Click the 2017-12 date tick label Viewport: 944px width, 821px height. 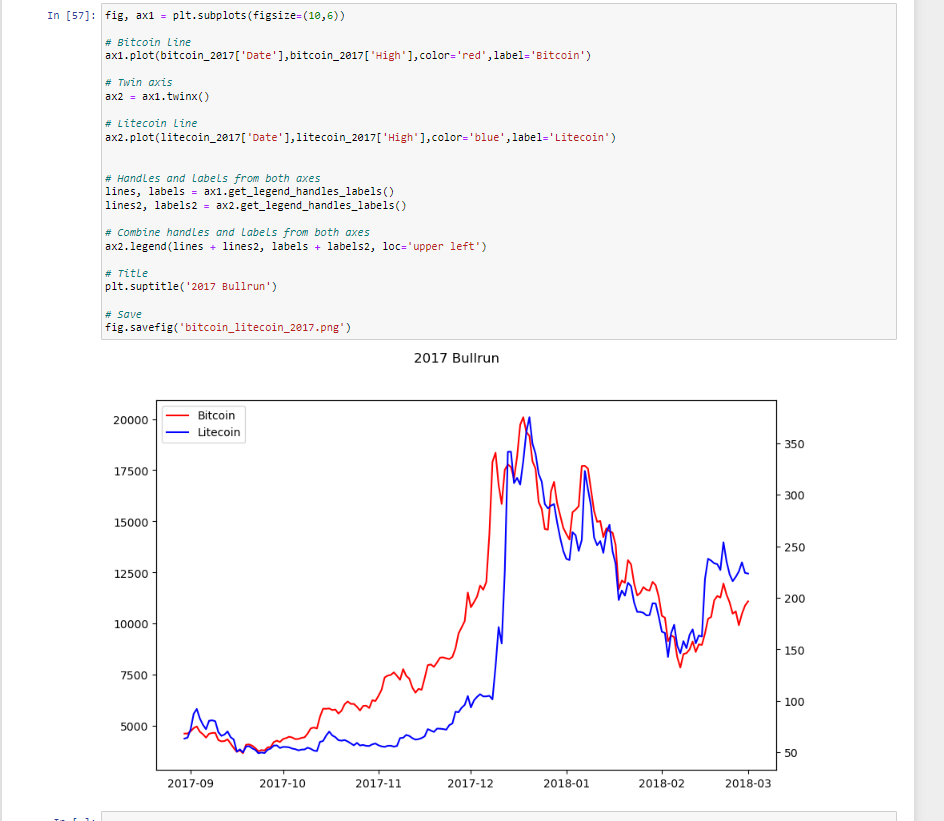472,784
